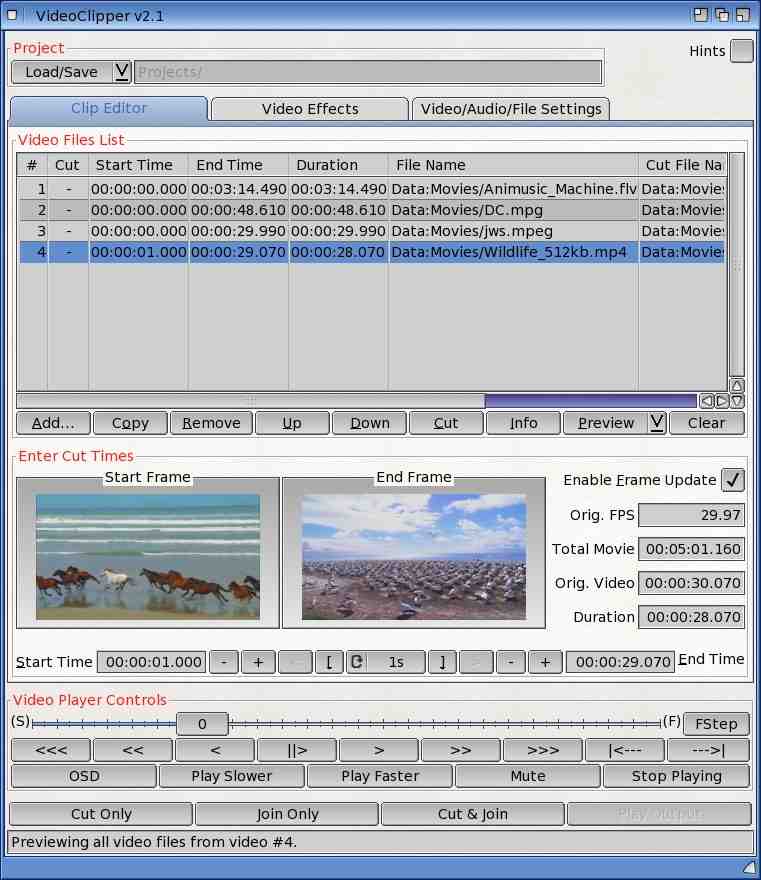This screenshot has height=880, width=761.
Task: Jump to start with |<--- button
Action: click(624, 750)
